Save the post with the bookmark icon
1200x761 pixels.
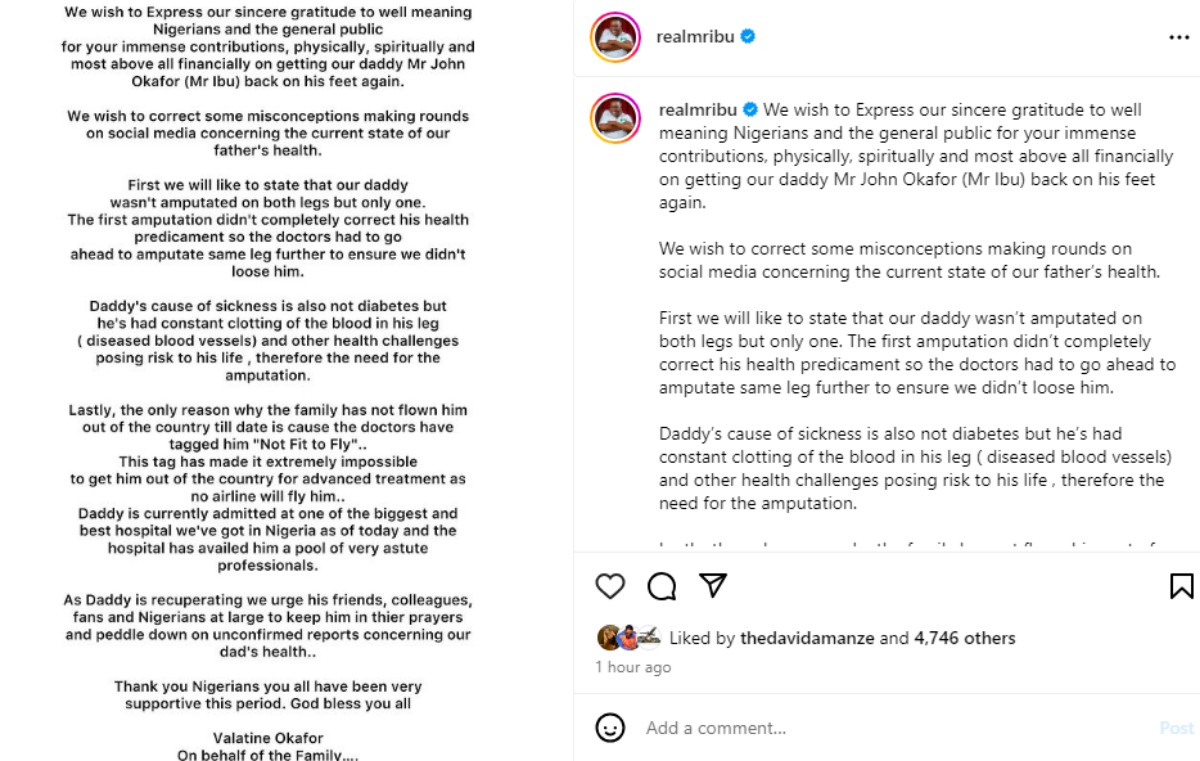1181,586
